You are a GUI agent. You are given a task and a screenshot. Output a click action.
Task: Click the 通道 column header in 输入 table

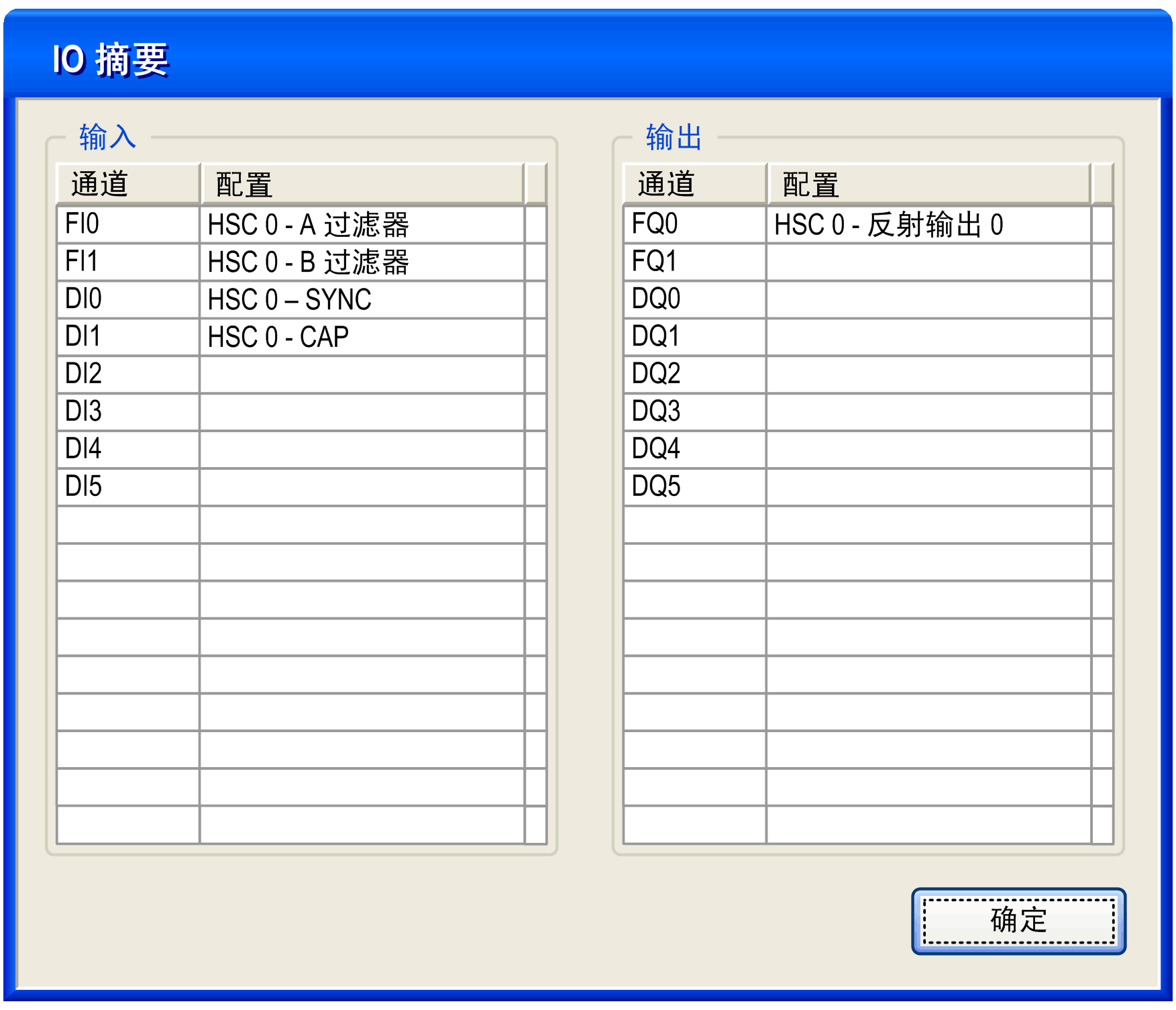pyautogui.click(x=127, y=184)
